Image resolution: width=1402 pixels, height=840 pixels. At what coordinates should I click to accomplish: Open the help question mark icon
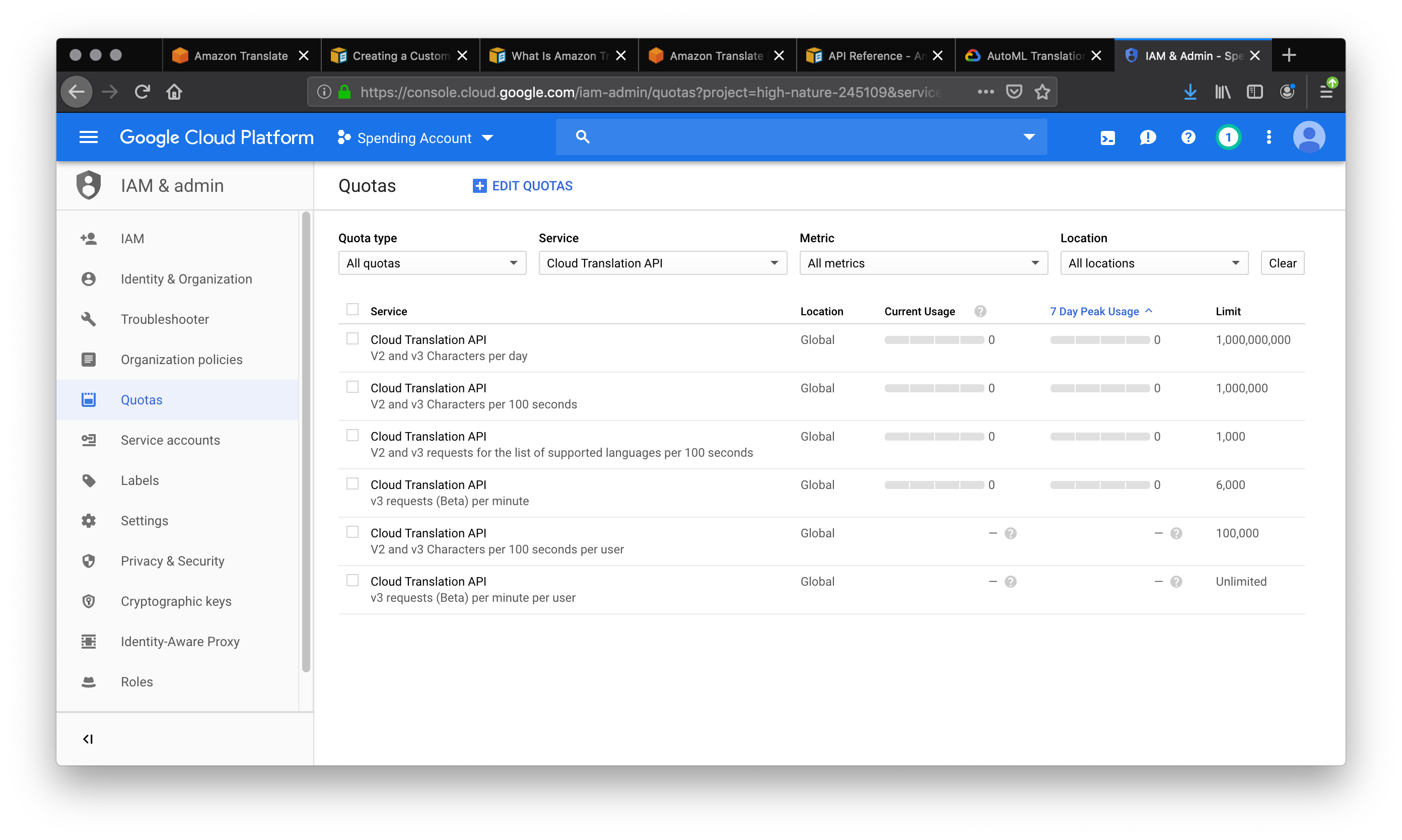[x=1187, y=137]
